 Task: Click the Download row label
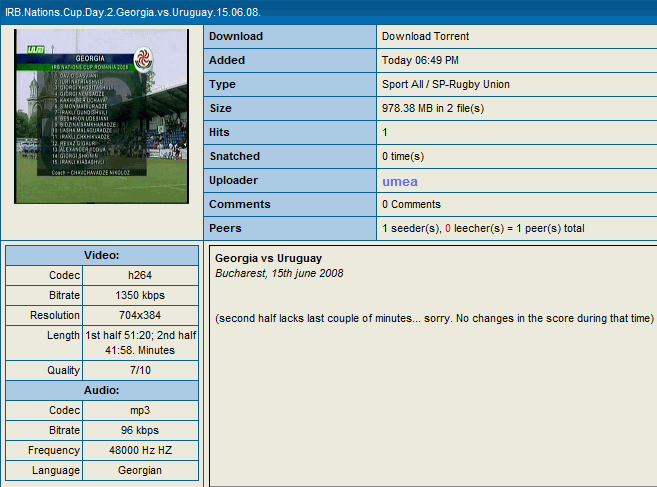236,36
